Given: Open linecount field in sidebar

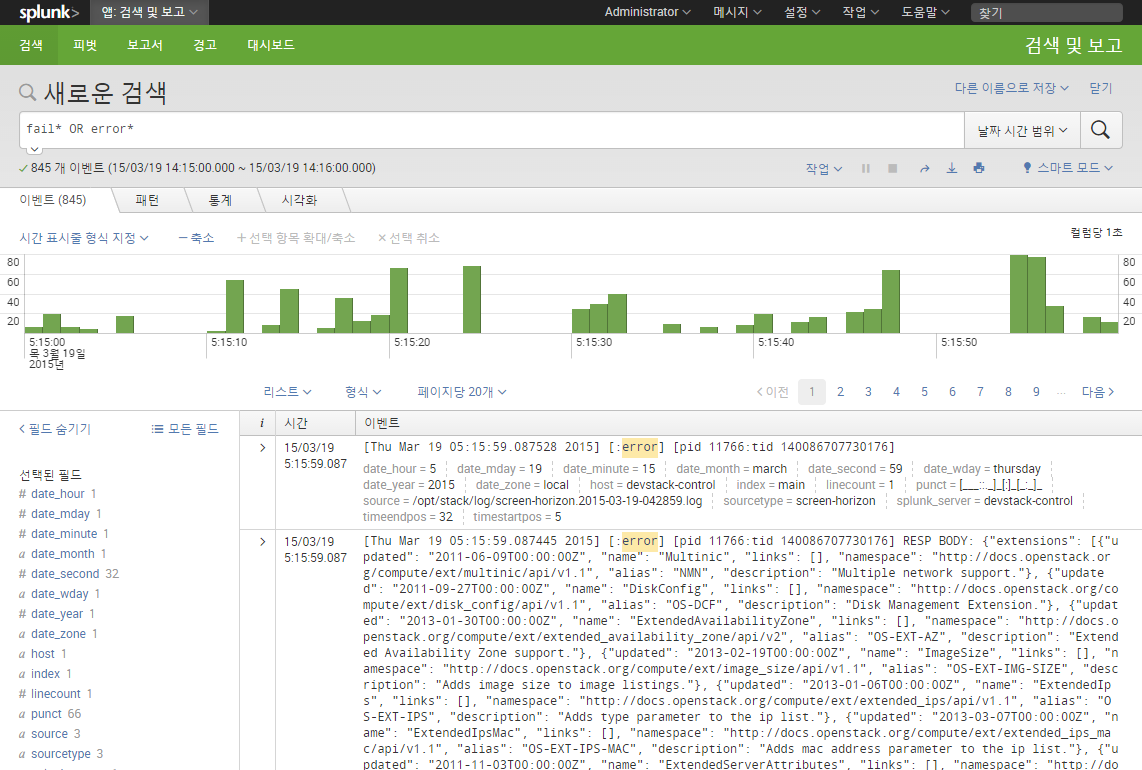Looking at the screenshot, I should [x=55, y=694].
